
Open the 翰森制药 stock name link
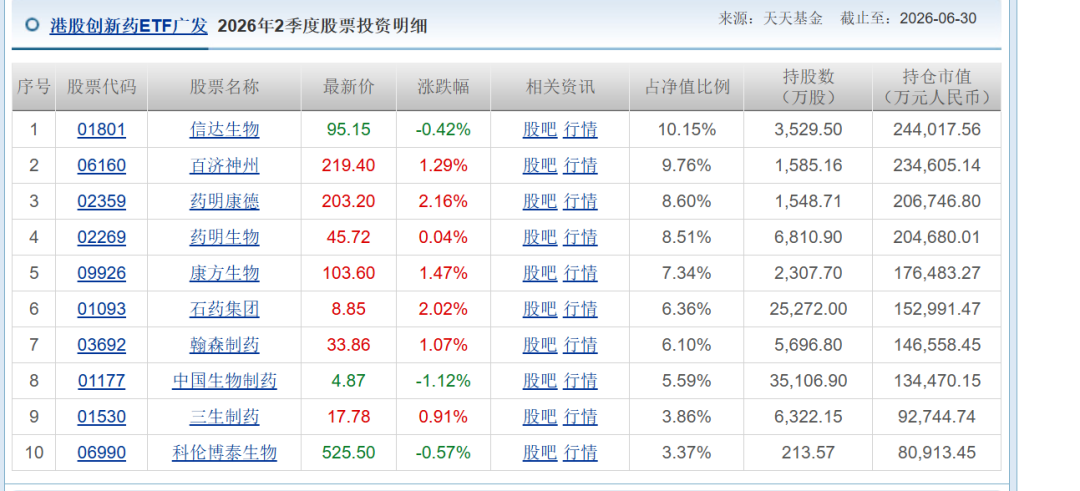pyautogui.click(x=225, y=345)
